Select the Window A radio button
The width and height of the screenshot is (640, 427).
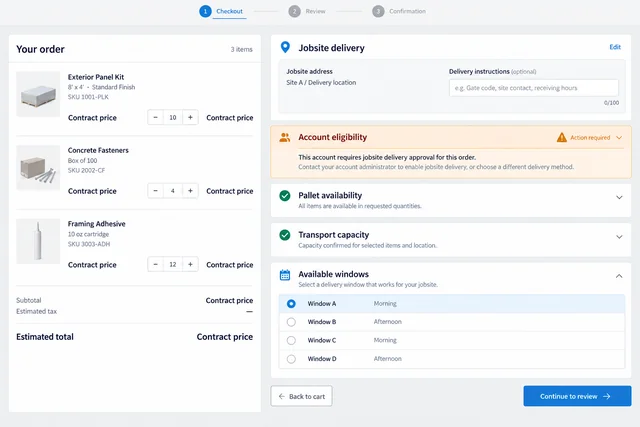coord(291,304)
